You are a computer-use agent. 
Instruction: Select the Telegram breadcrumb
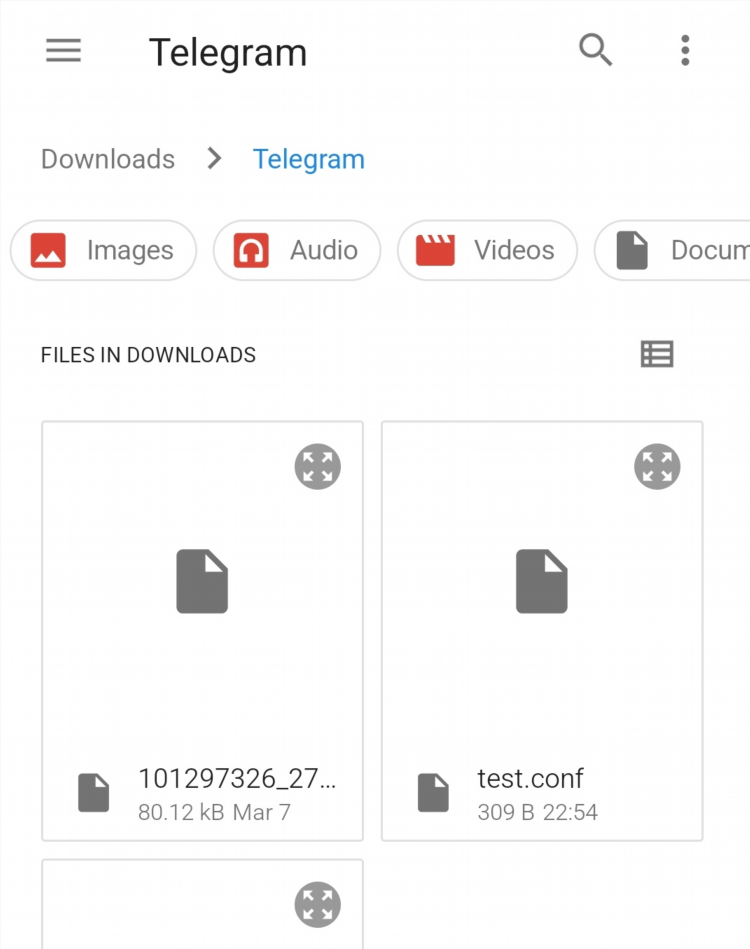tap(309, 160)
